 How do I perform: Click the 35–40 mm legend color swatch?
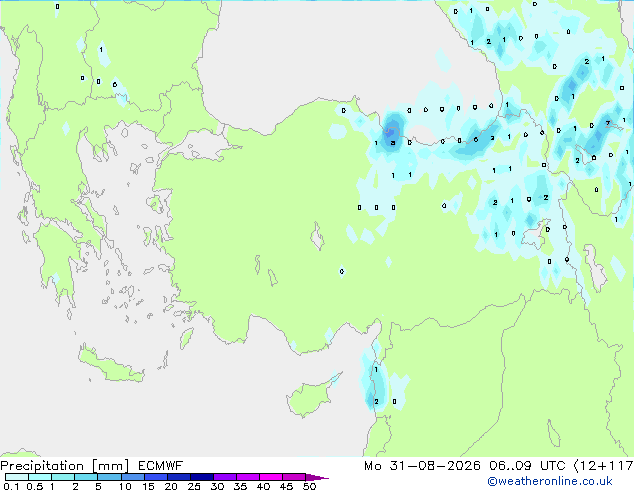[x=247, y=477]
